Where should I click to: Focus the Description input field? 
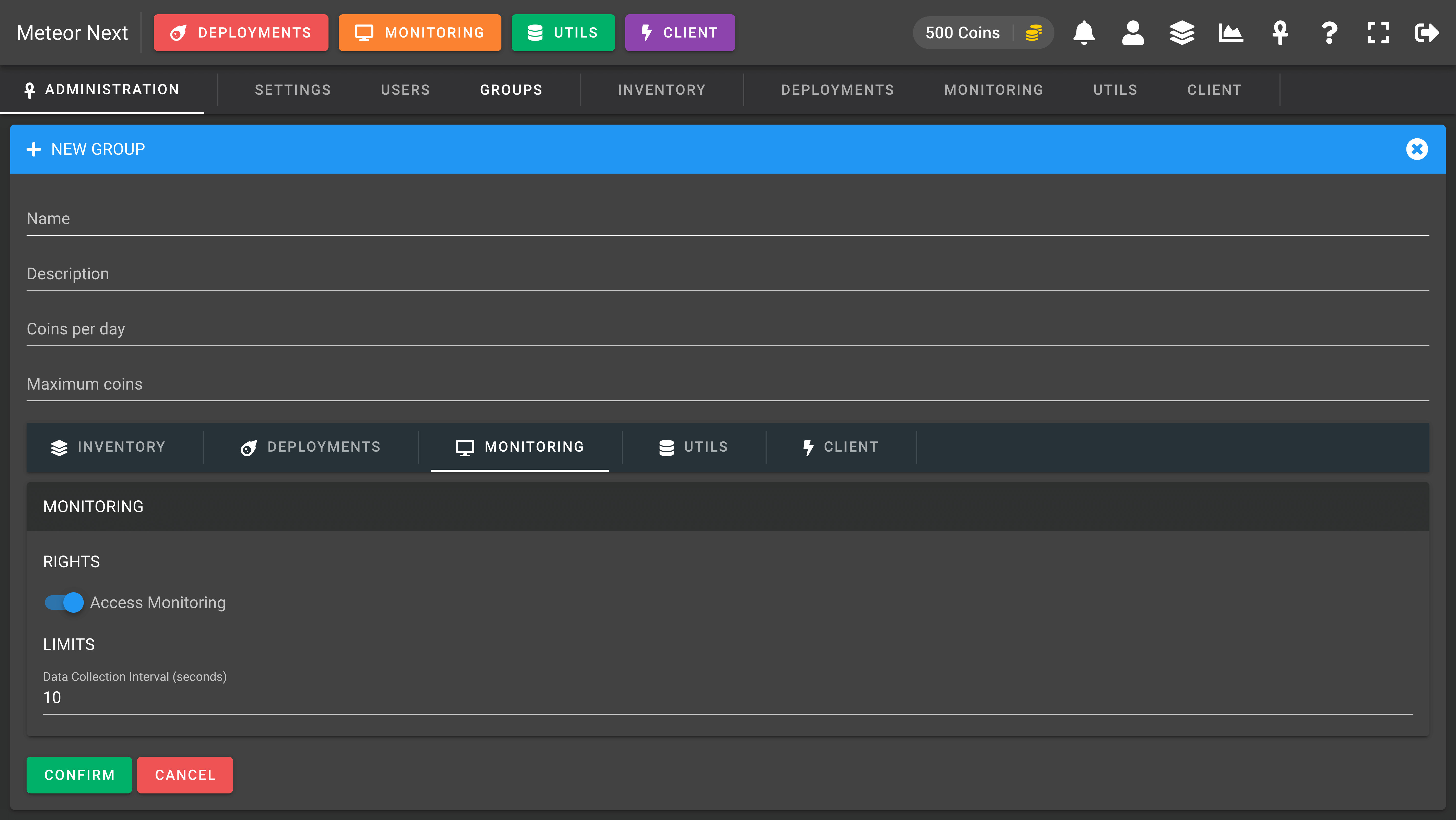[x=728, y=274]
